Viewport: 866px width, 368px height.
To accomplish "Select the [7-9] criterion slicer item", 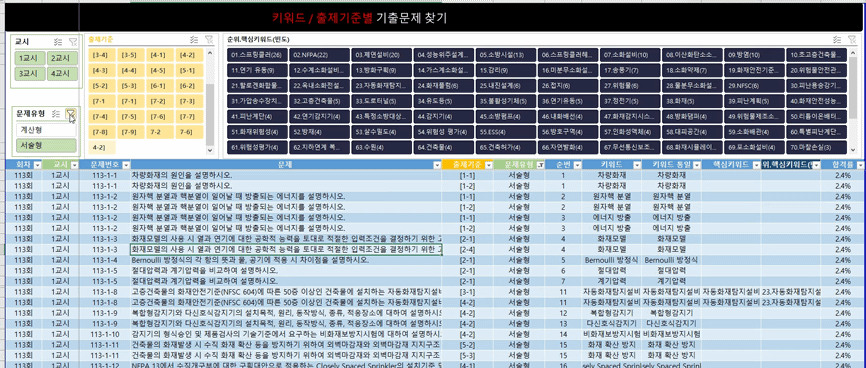I will 130,132.
